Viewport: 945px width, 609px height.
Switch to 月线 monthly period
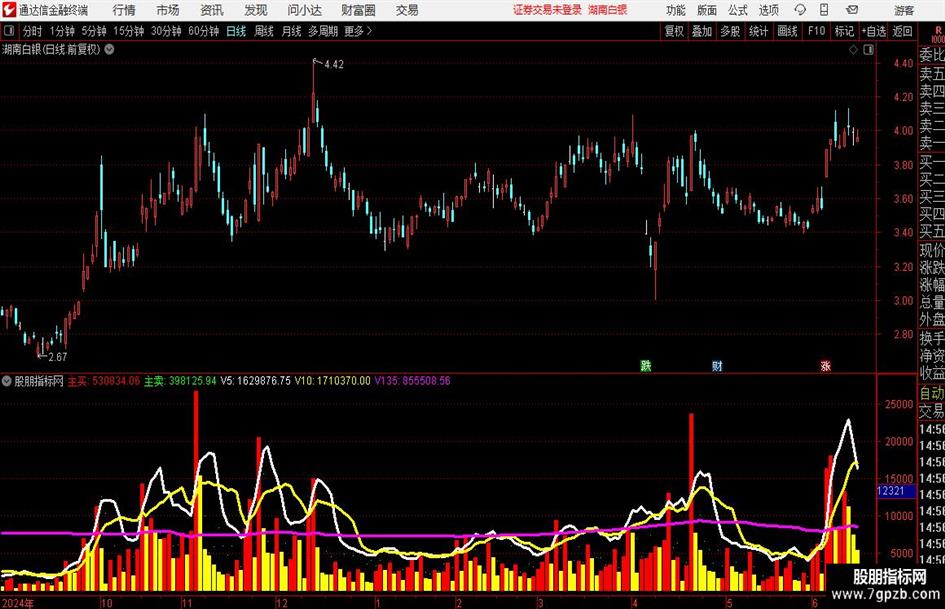tap(292, 31)
